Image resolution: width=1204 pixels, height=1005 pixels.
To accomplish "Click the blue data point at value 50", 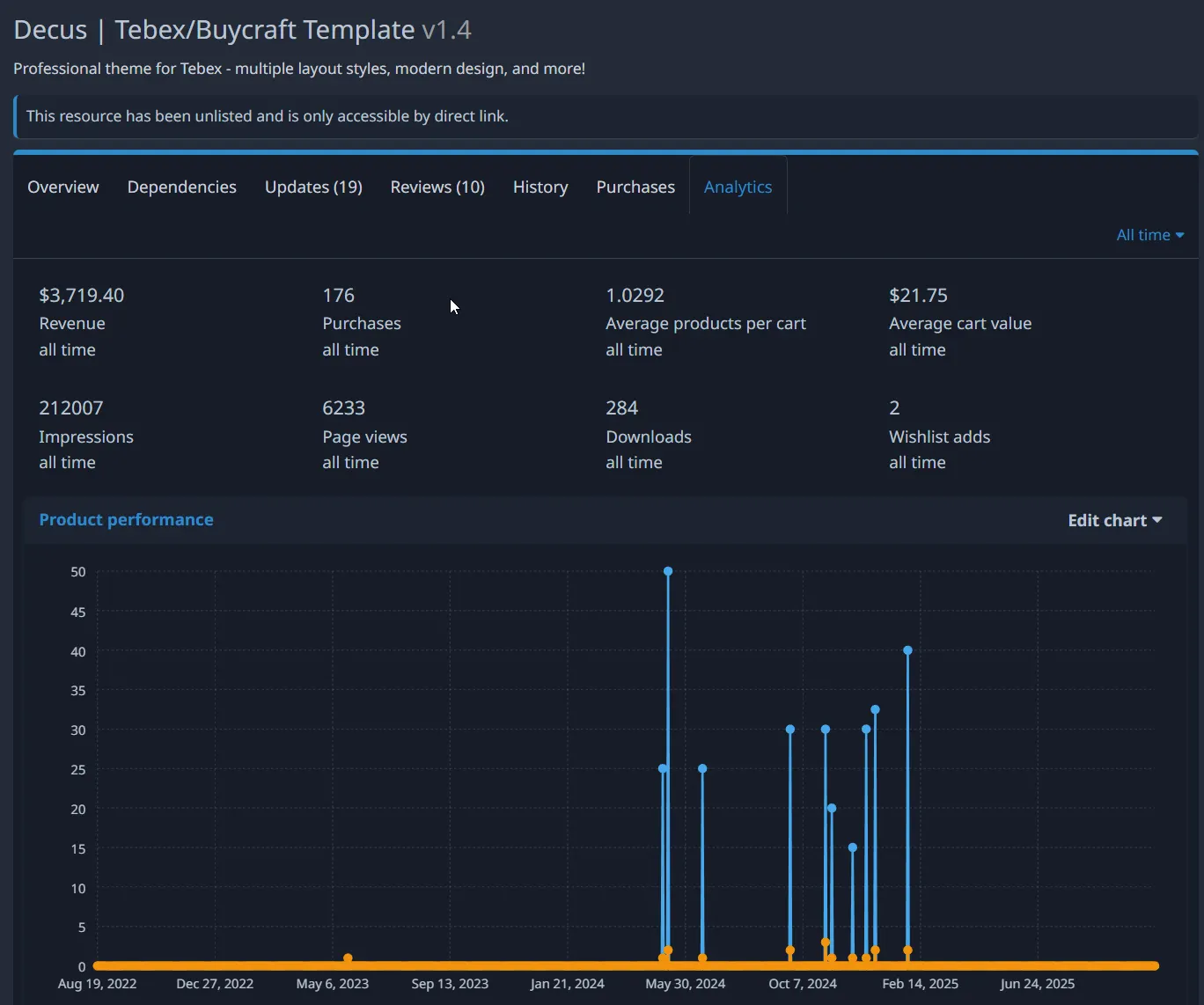I will [668, 571].
